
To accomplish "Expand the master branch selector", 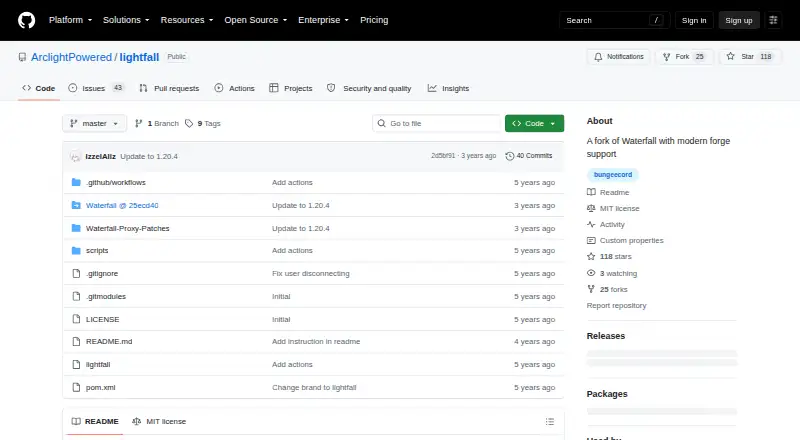I will click(x=94, y=124).
